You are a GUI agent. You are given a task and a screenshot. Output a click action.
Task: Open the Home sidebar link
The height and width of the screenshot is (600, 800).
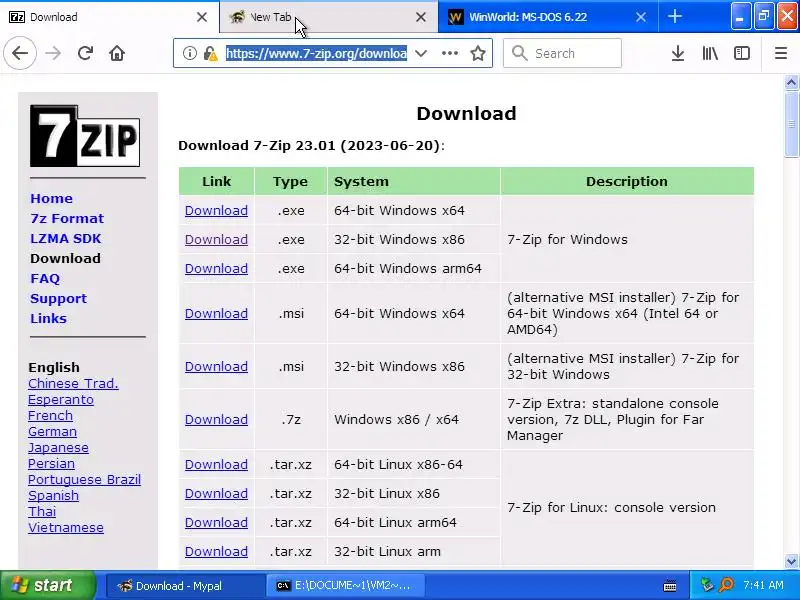[x=52, y=198]
